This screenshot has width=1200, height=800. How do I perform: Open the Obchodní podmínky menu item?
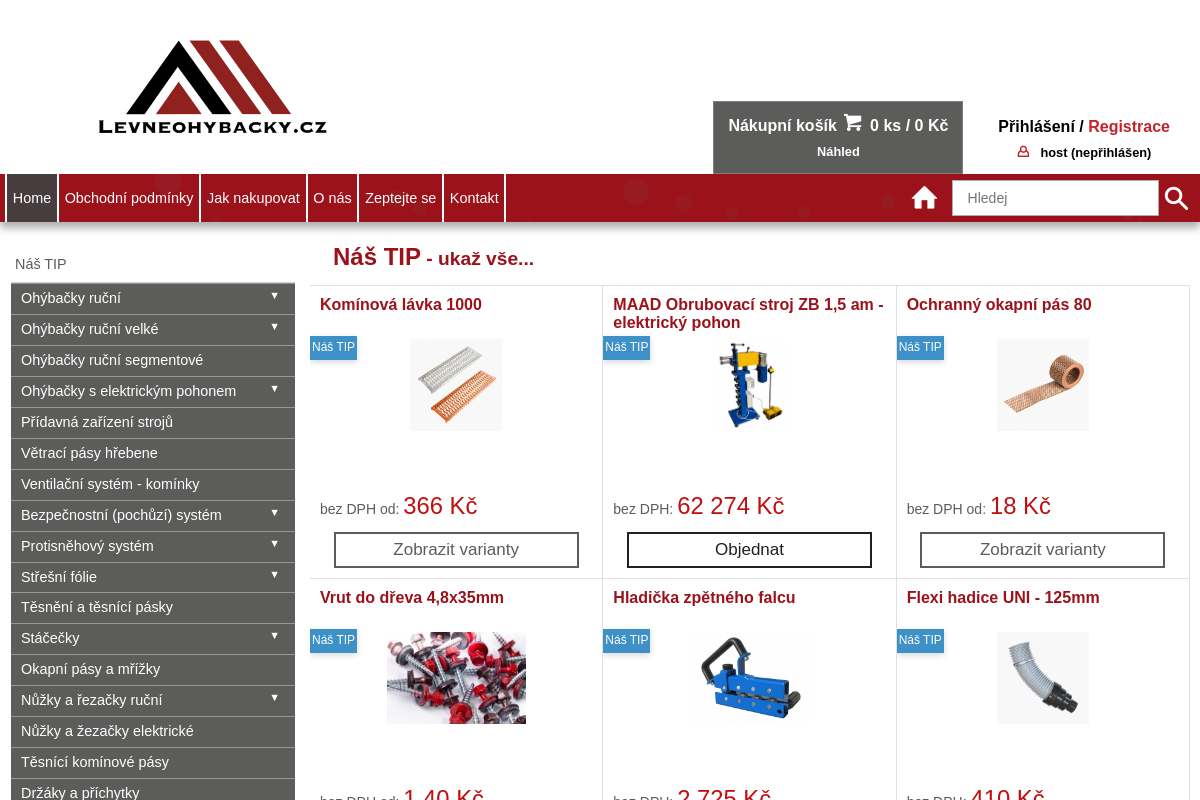click(x=129, y=198)
